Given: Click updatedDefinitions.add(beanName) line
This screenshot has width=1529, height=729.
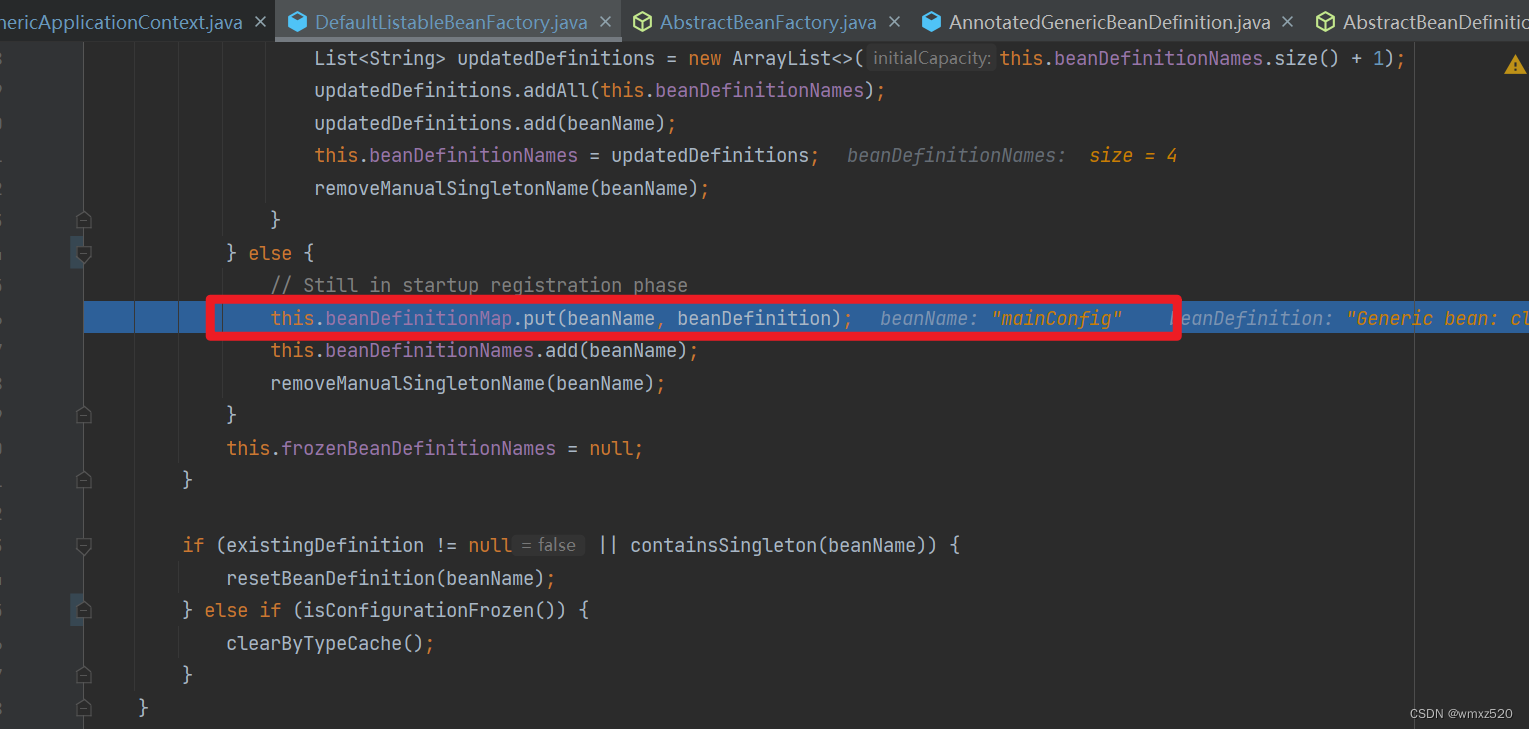Looking at the screenshot, I should (495, 123).
